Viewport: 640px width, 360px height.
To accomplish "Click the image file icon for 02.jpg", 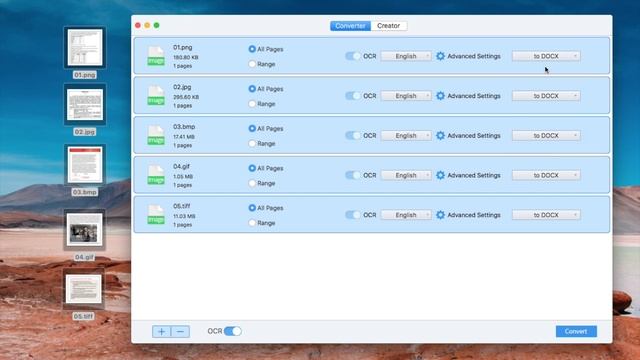I will click(x=156, y=96).
